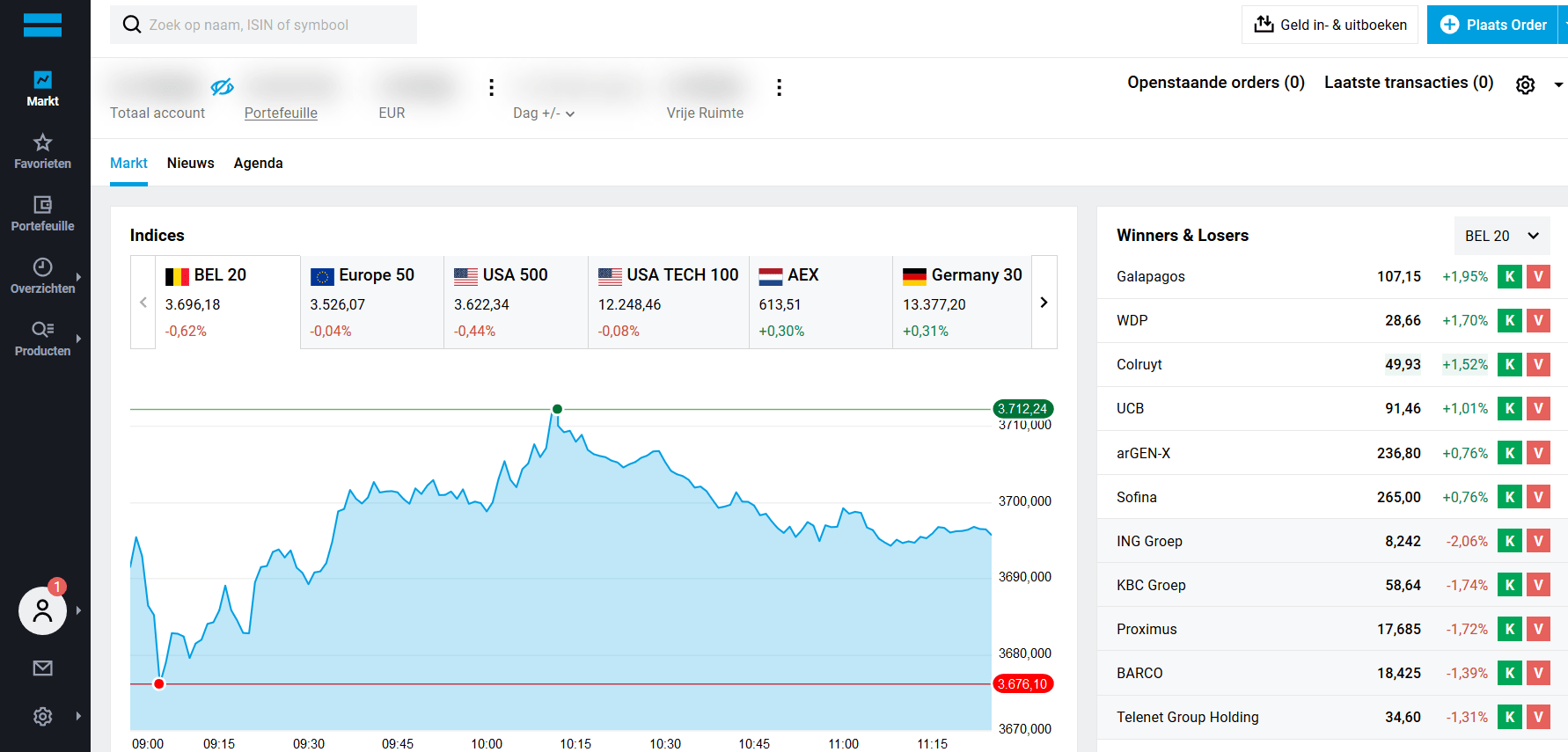Select the Germany 30 index card
The image size is (1568, 752).
point(962,303)
